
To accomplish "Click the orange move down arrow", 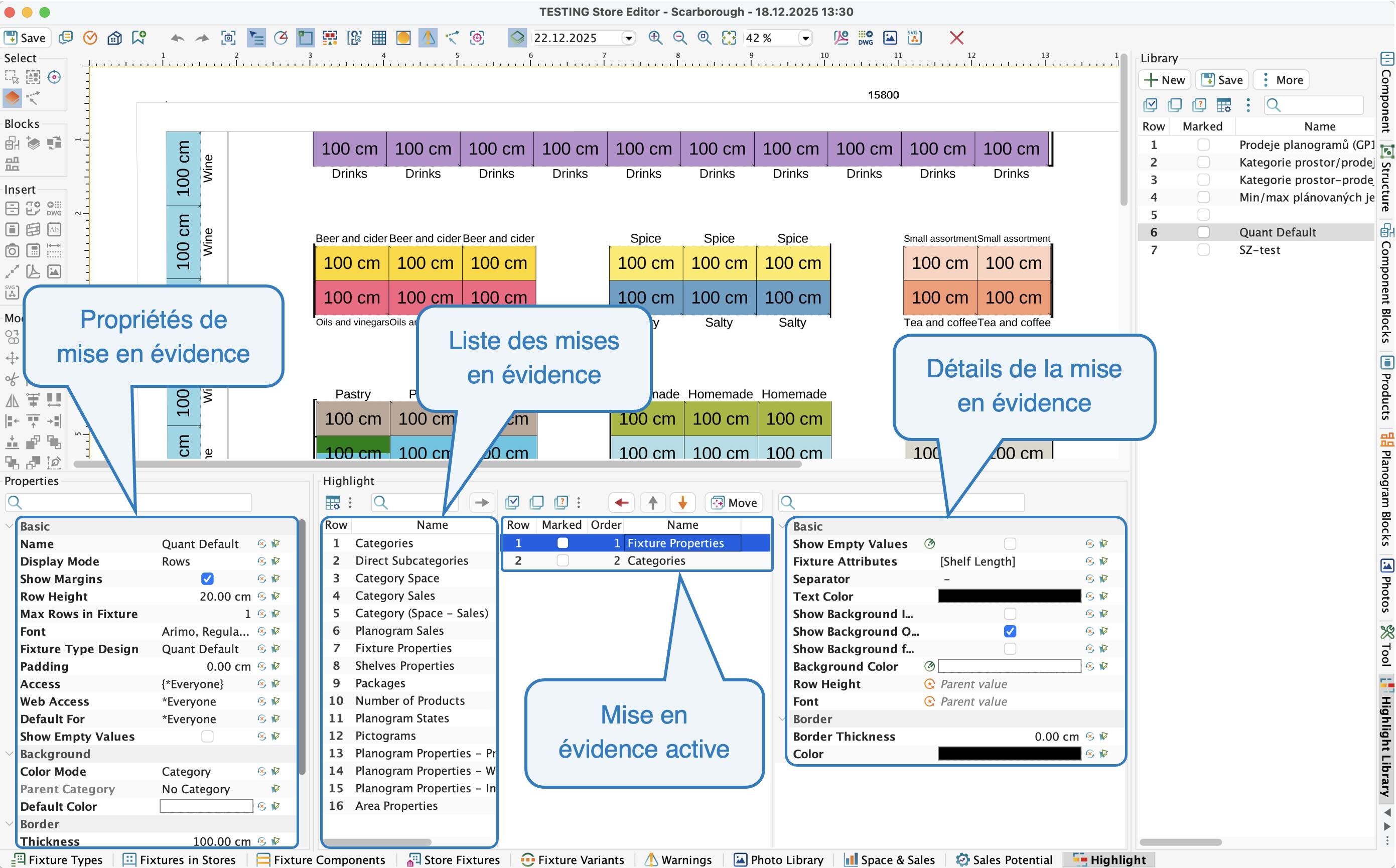I will tap(682, 503).
